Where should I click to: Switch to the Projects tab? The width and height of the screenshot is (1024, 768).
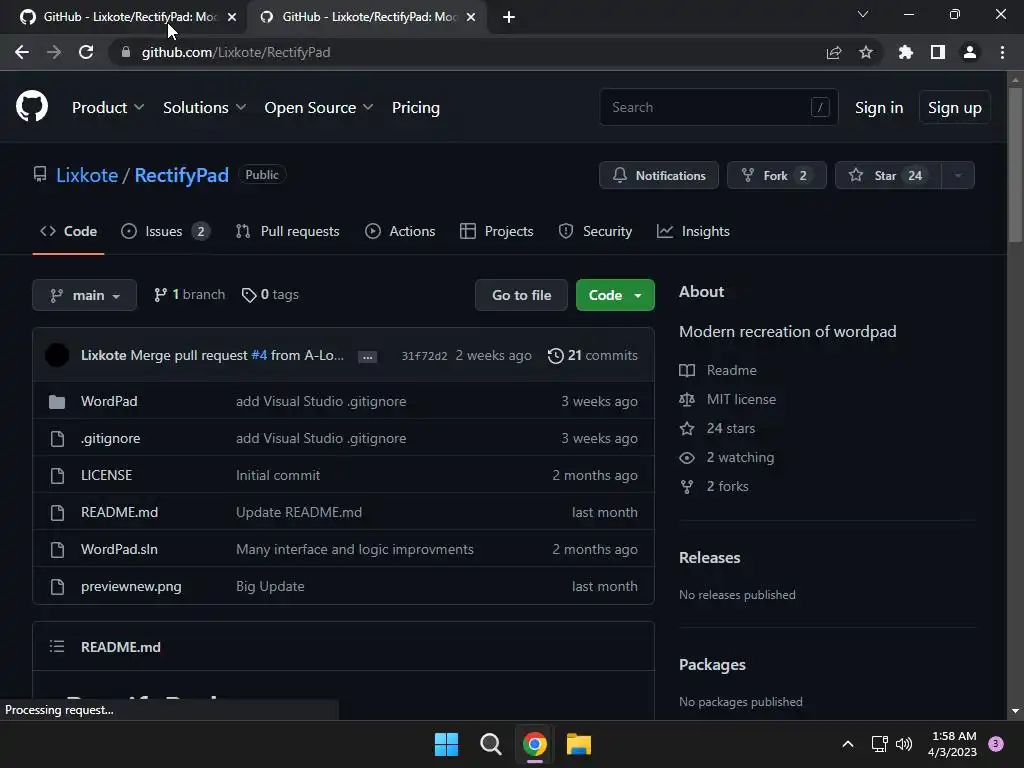(x=496, y=231)
